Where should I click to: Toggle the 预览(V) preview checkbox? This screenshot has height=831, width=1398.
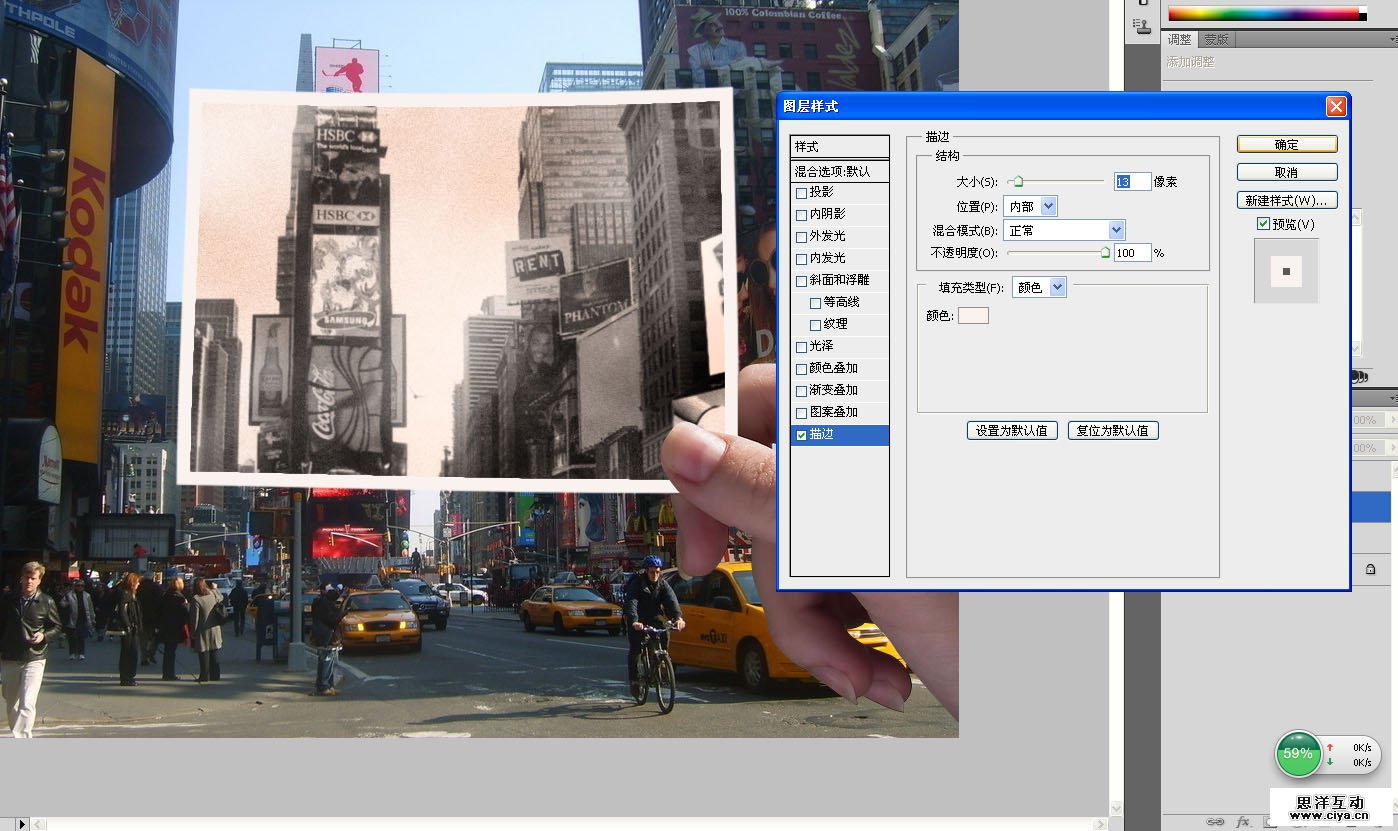point(1264,224)
